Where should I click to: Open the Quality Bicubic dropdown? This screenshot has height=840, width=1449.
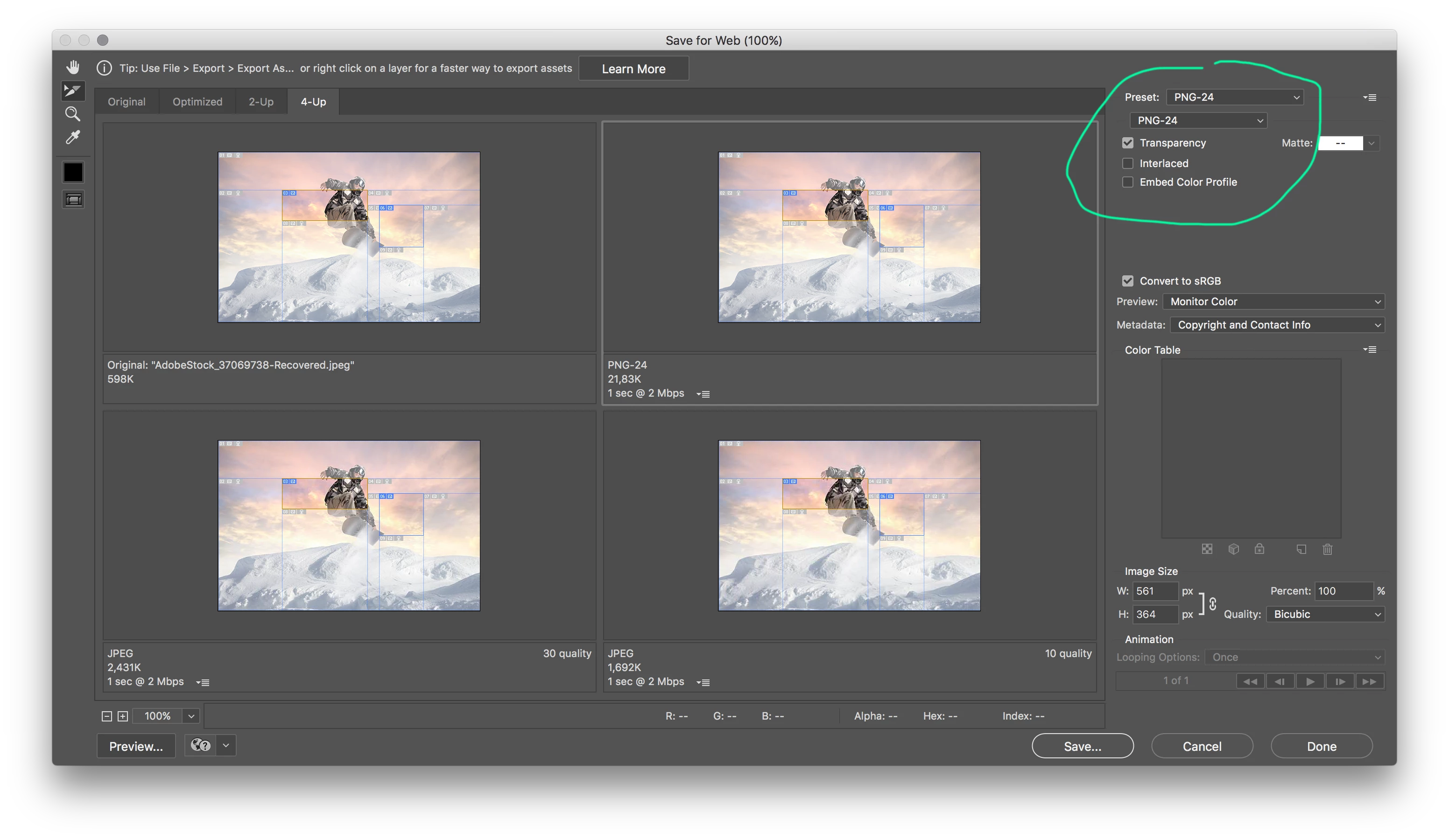point(1325,614)
